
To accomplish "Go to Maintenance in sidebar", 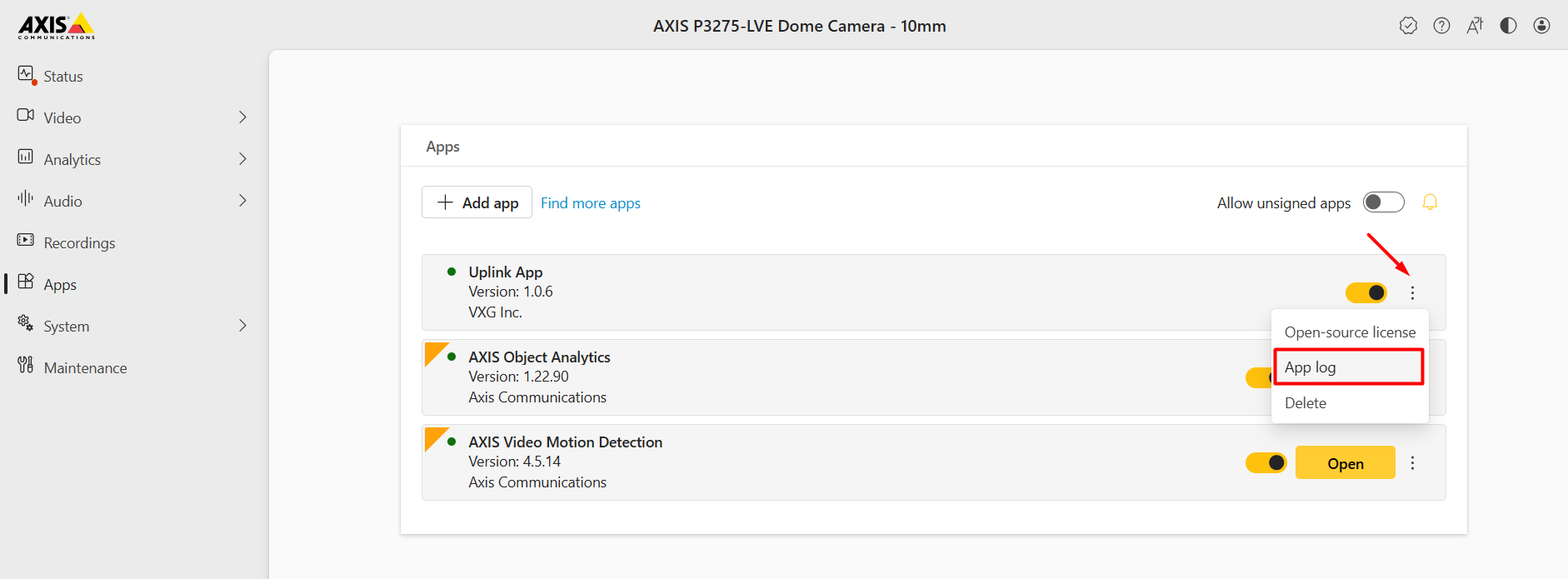I will [85, 367].
